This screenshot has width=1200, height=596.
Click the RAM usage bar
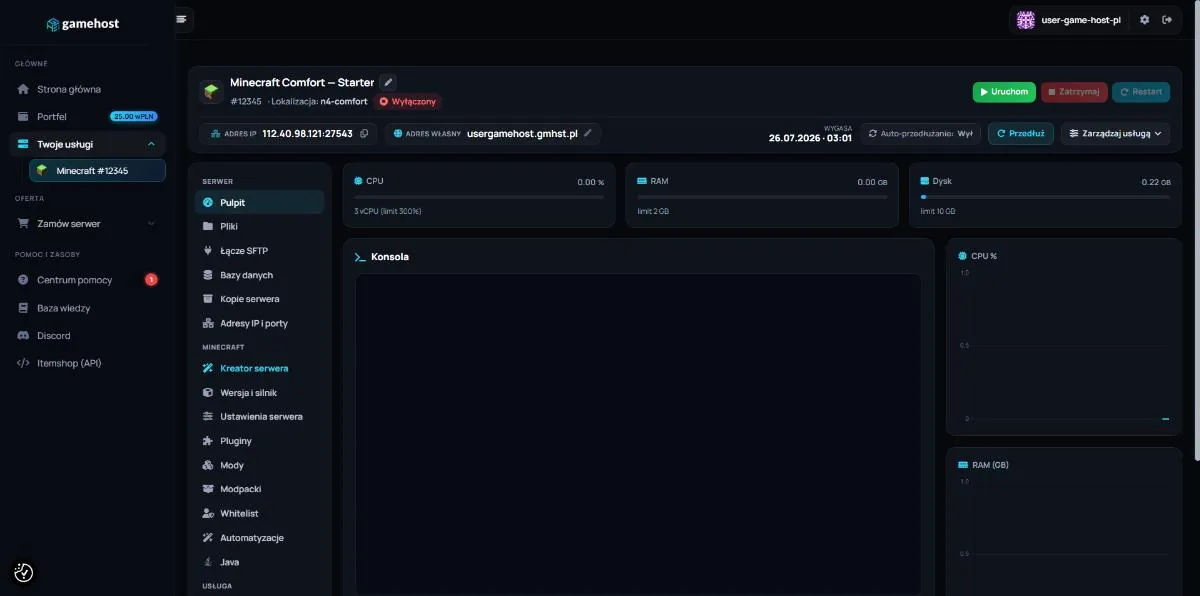[762, 197]
